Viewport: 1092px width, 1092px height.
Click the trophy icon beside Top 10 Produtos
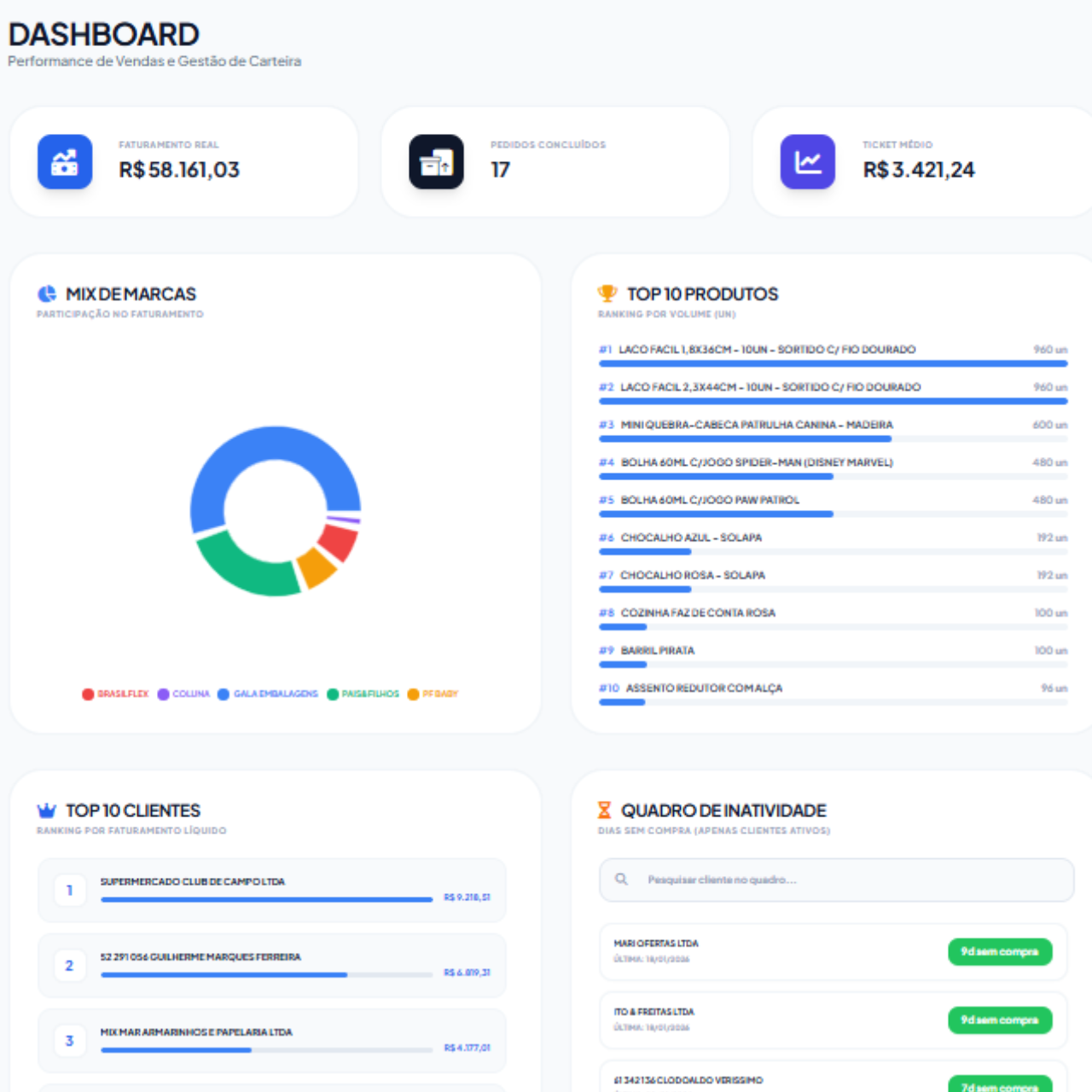[607, 293]
